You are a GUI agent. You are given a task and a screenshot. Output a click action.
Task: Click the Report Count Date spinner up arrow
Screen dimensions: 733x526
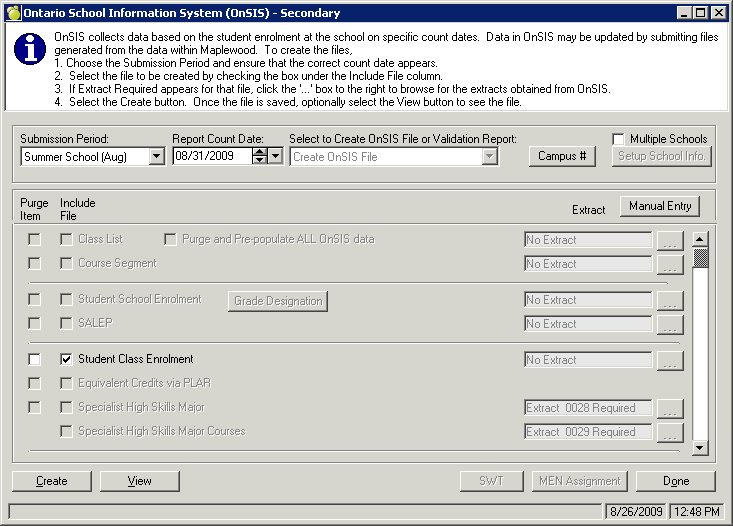tap(260, 152)
